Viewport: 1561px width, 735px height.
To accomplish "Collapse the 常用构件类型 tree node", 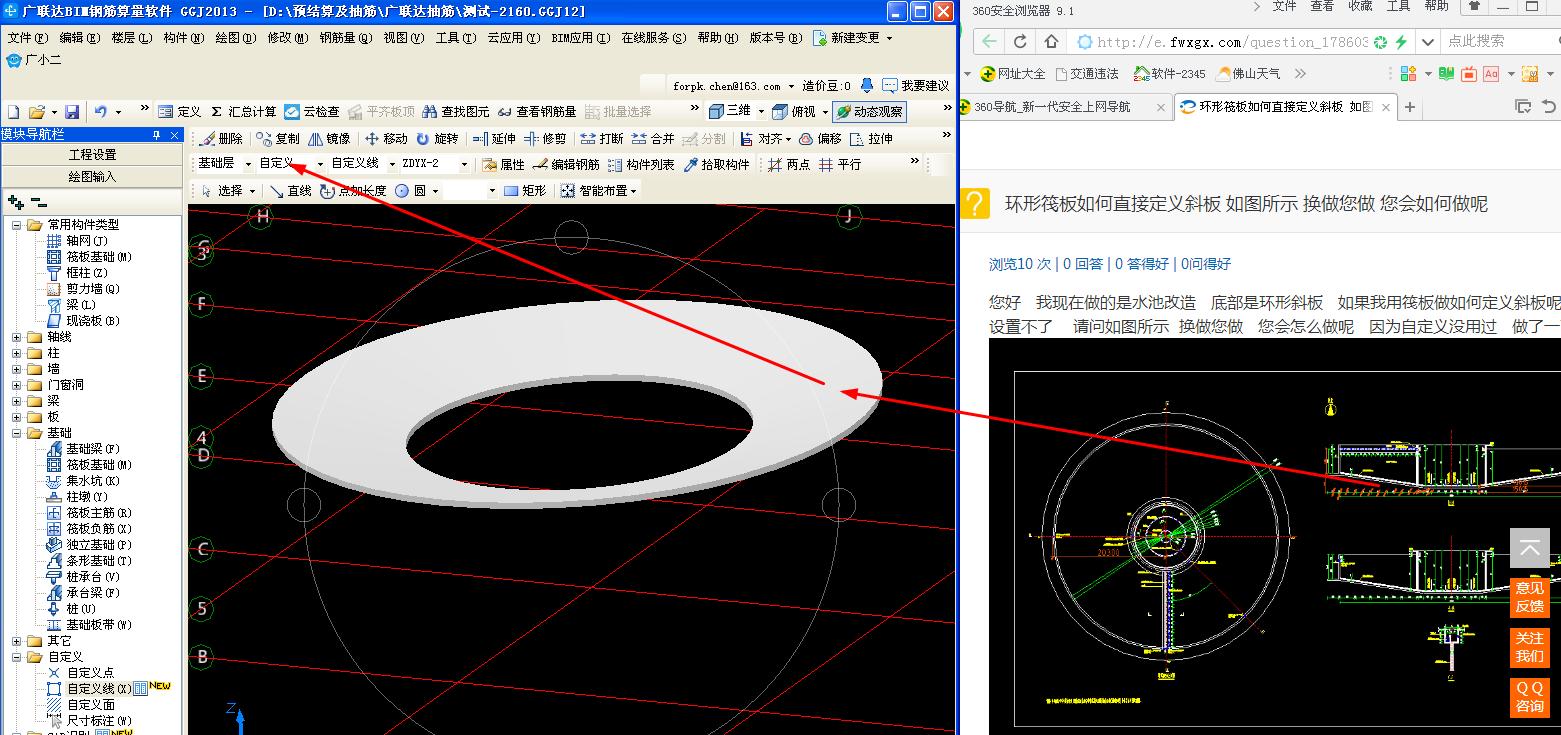I will click(17, 225).
